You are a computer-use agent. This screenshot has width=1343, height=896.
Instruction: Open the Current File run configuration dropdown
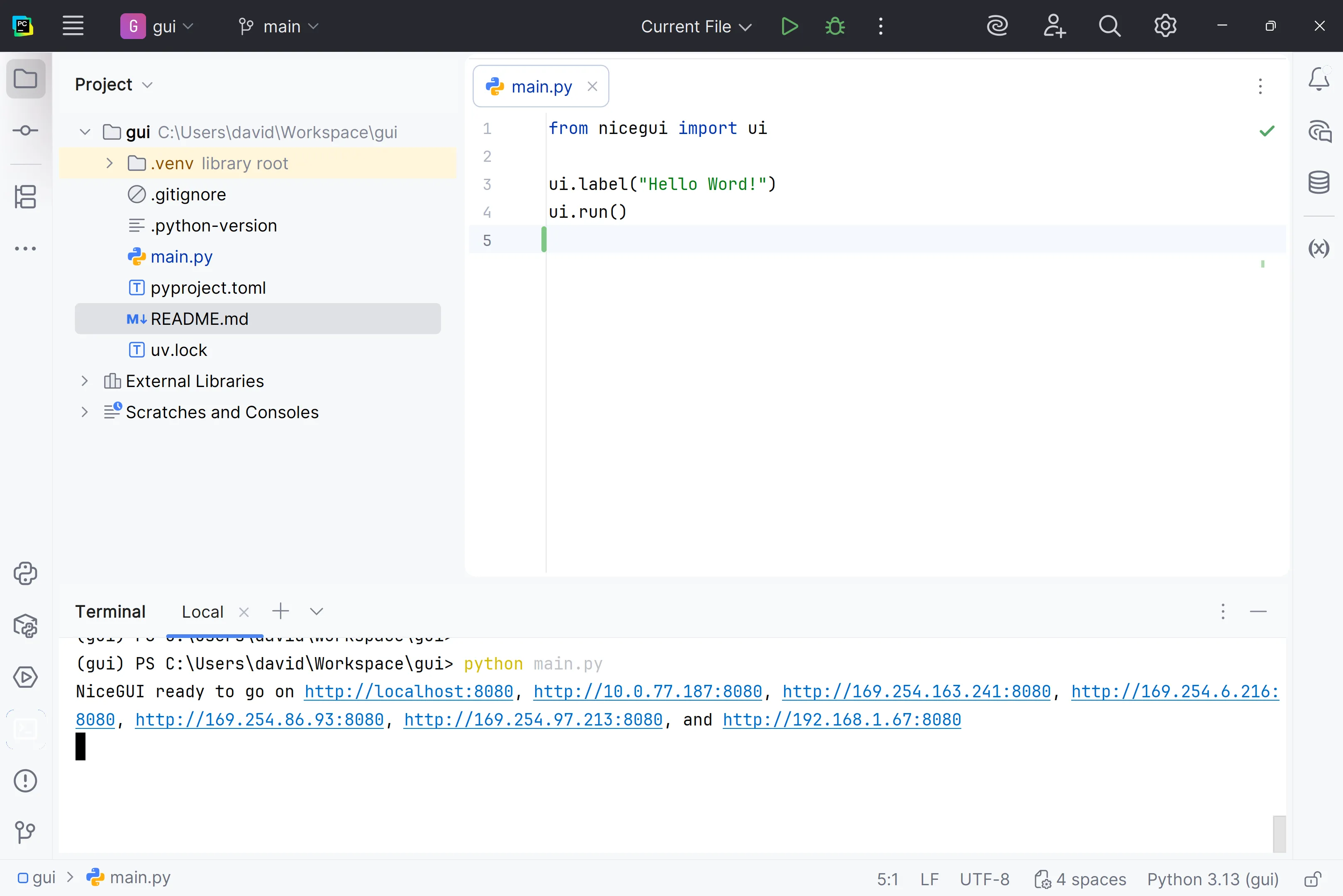tap(695, 26)
